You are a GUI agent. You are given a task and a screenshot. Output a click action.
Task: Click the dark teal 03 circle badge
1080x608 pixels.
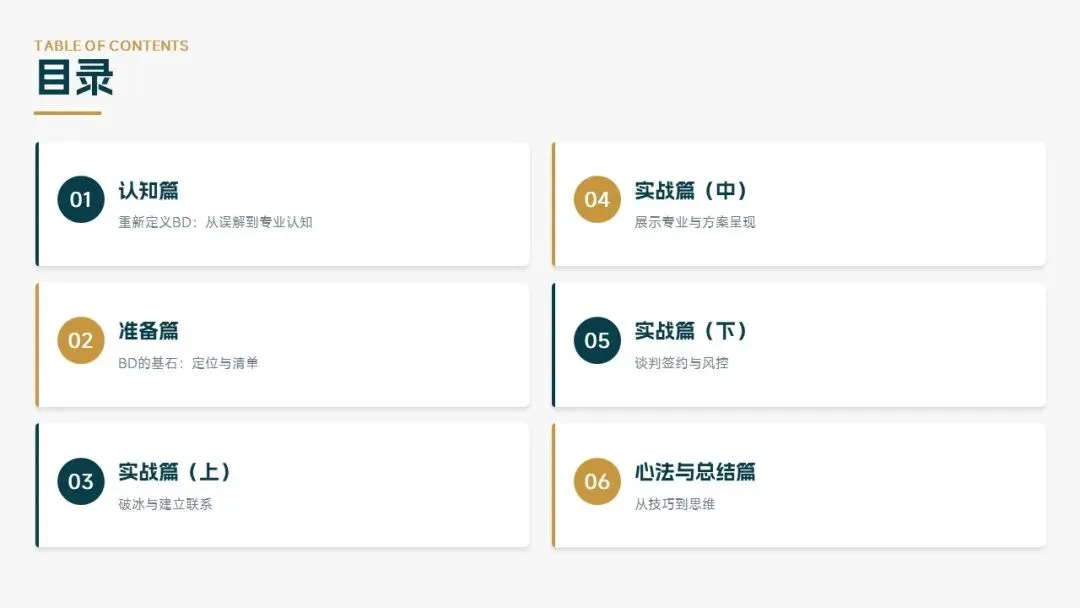(x=81, y=481)
